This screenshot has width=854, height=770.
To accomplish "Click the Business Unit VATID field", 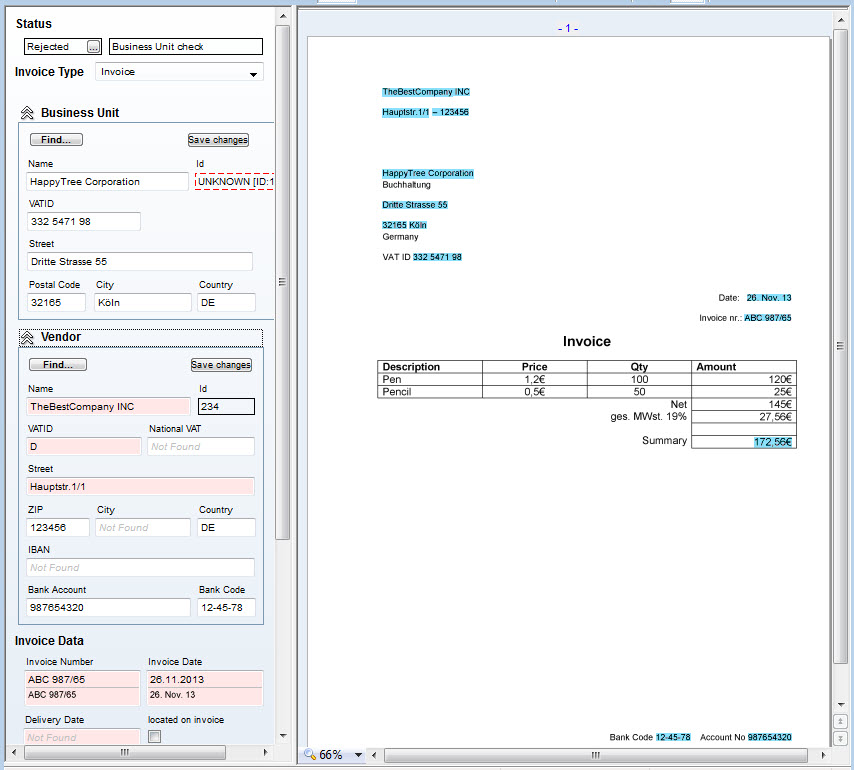I will tap(83, 221).
